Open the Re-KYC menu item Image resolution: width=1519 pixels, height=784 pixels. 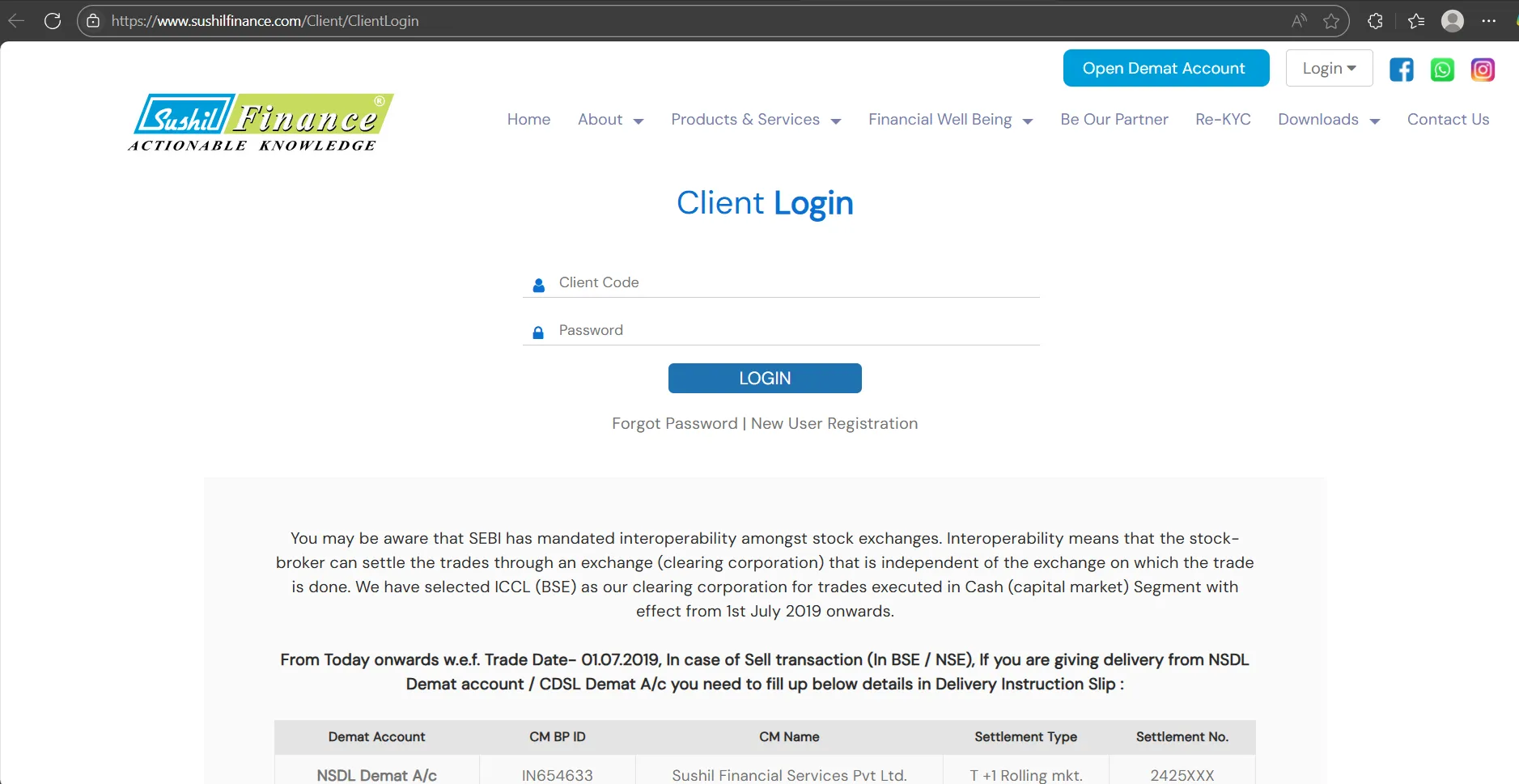click(1223, 120)
